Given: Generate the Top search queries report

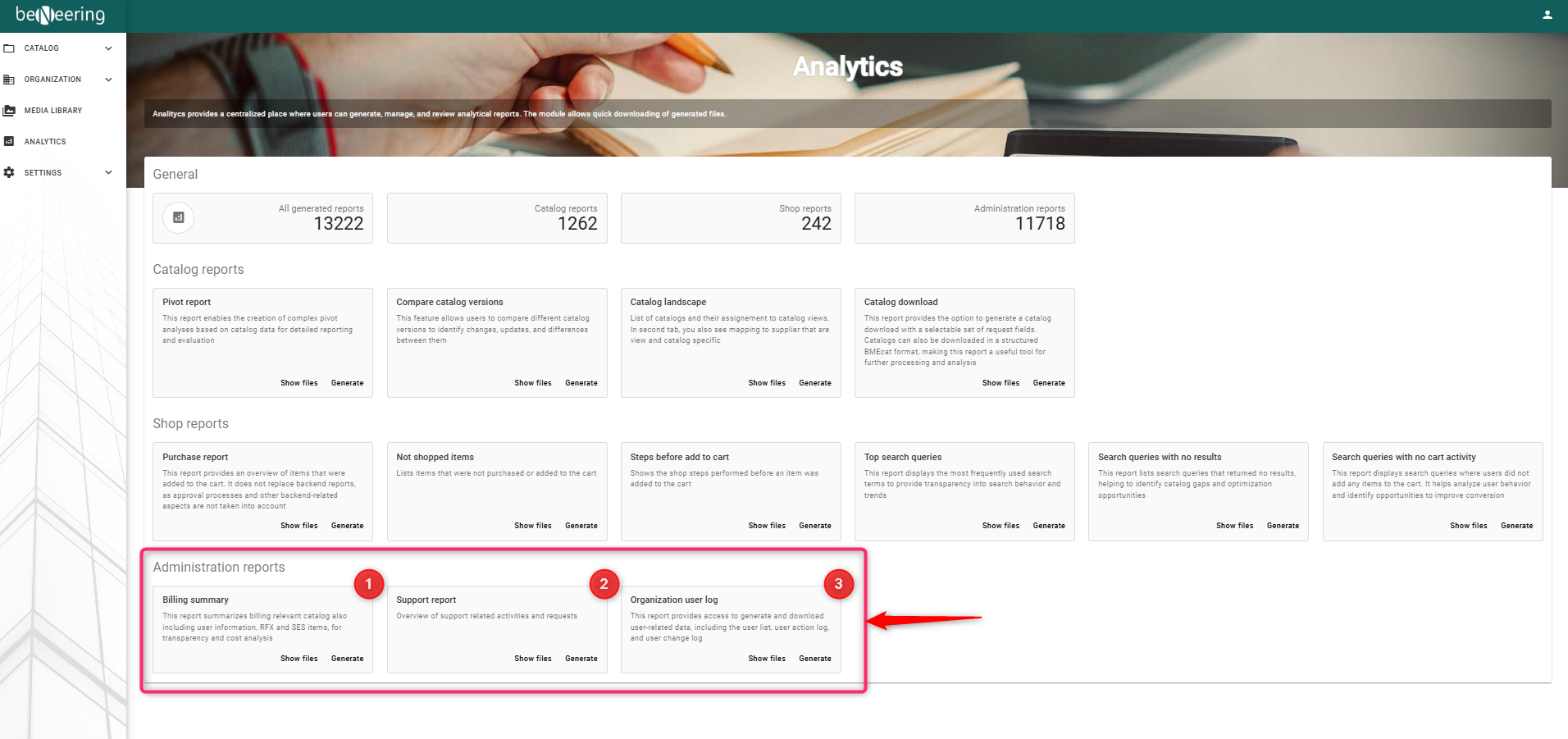Looking at the screenshot, I should tap(1048, 526).
